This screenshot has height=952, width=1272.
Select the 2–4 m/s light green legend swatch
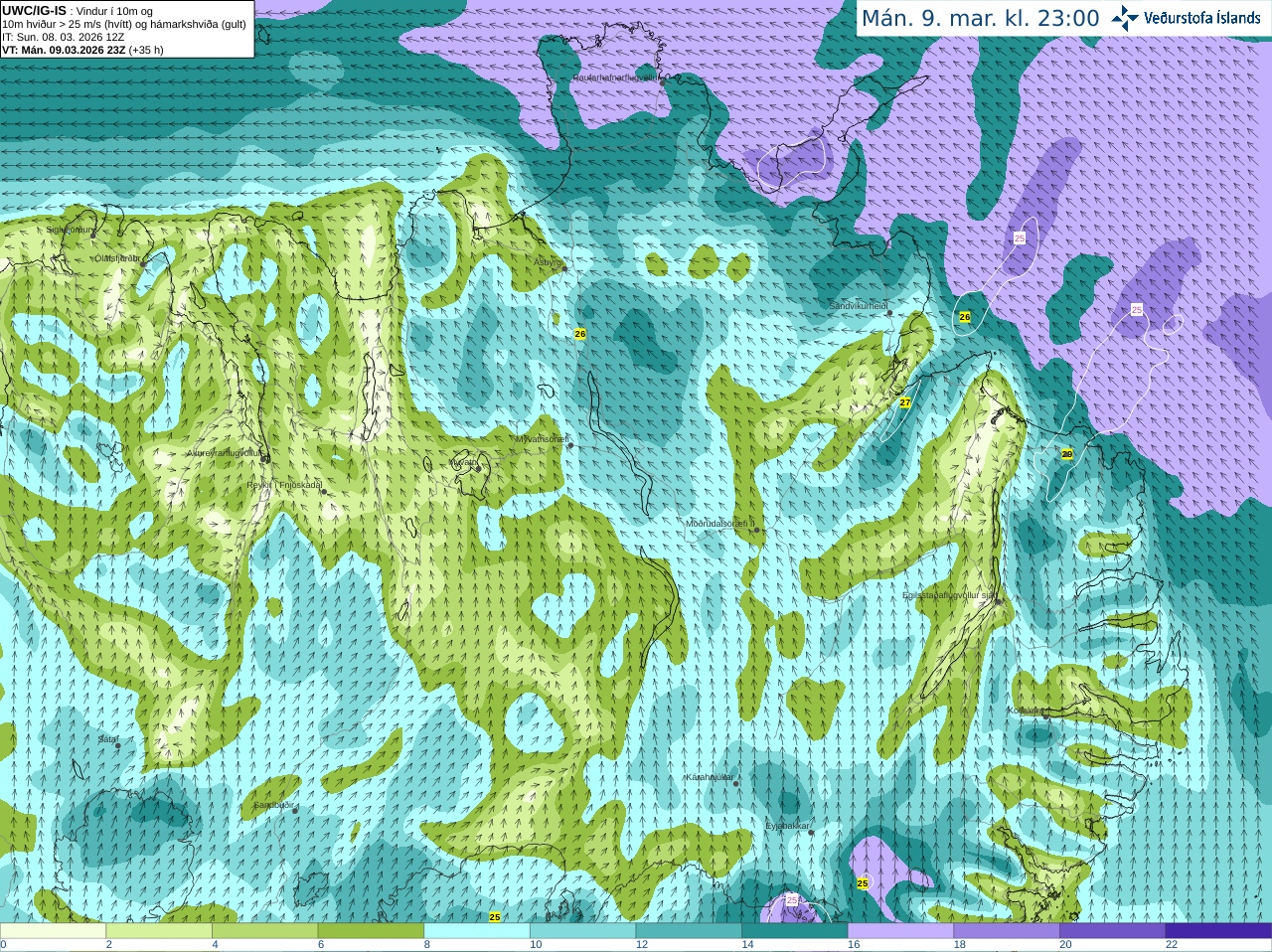(159, 931)
